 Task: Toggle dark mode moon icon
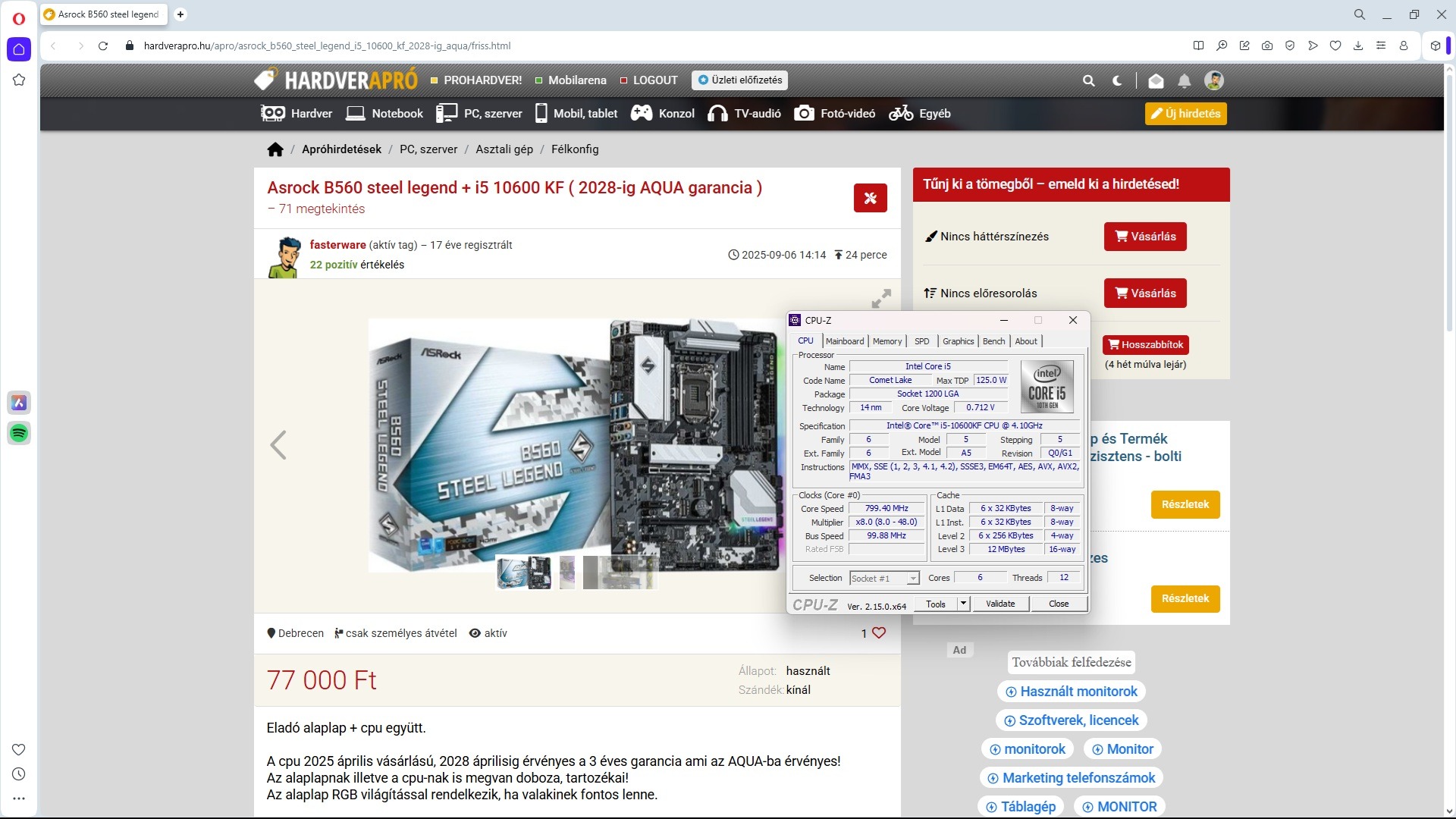(x=1117, y=80)
